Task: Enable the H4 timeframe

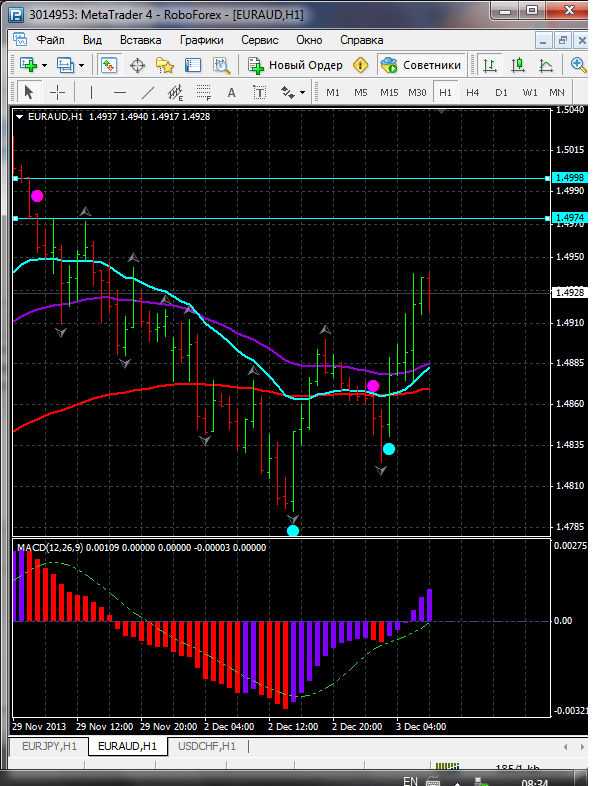Action: [472, 93]
